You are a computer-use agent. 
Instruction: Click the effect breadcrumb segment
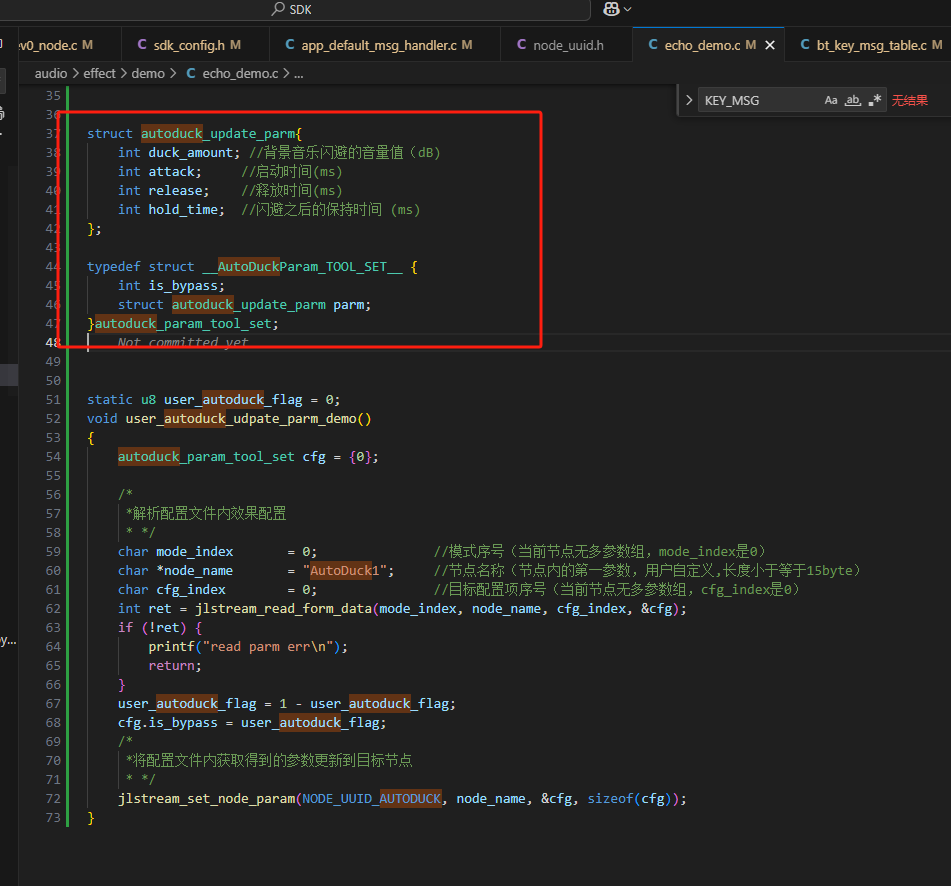(x=99, y=73)
